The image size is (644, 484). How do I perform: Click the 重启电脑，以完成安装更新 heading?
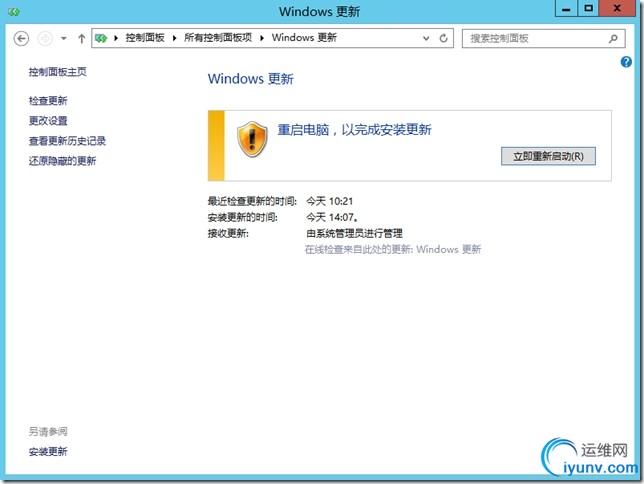click(x=354, y=130)
